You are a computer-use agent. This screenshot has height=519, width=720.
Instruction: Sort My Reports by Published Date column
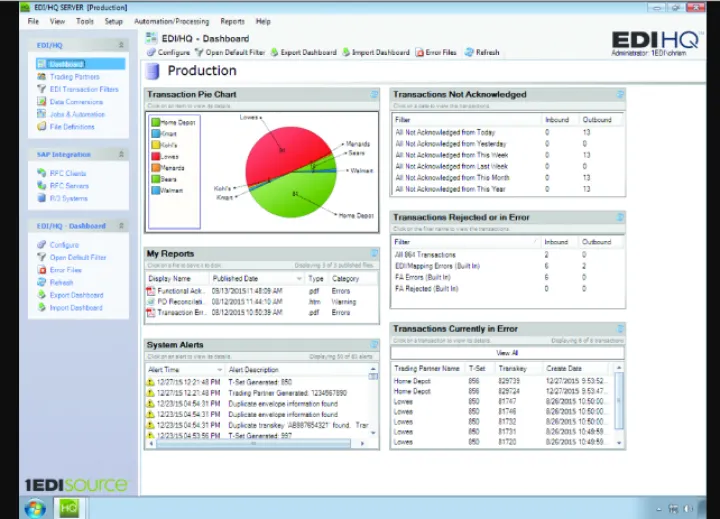tap(235, 279)
